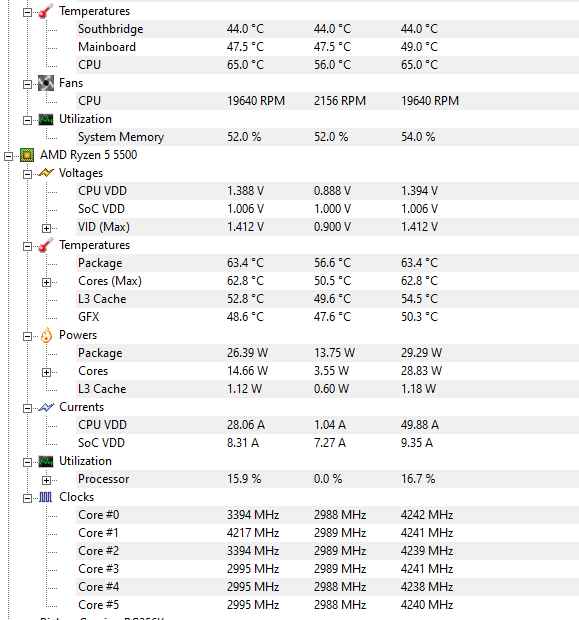Viewport: 579px width, 620px height.
Task: Click the Clocks square-wave icon
Action: click(46, 497)
